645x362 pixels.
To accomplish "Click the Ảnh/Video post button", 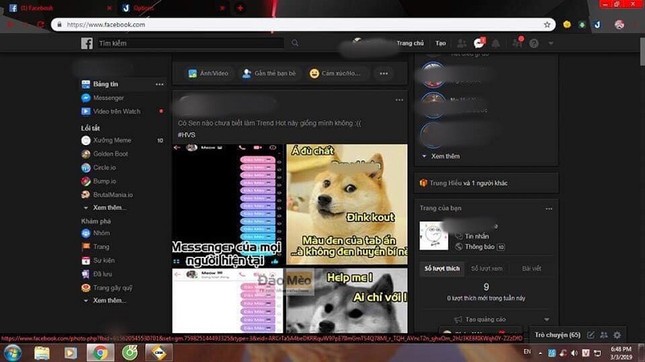I will point(208,74).
